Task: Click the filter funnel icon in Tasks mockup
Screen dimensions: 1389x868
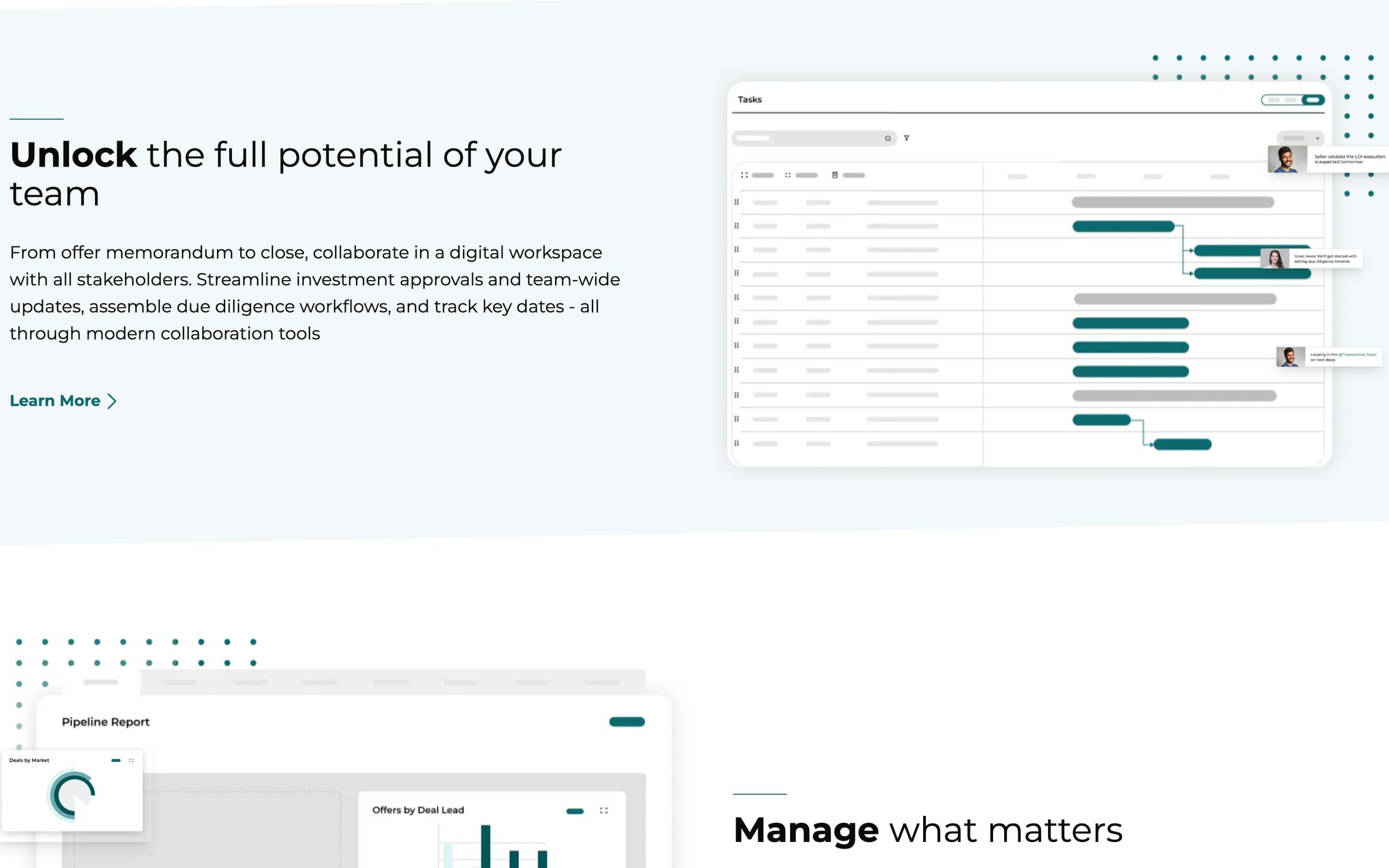Action: (906, 138)
